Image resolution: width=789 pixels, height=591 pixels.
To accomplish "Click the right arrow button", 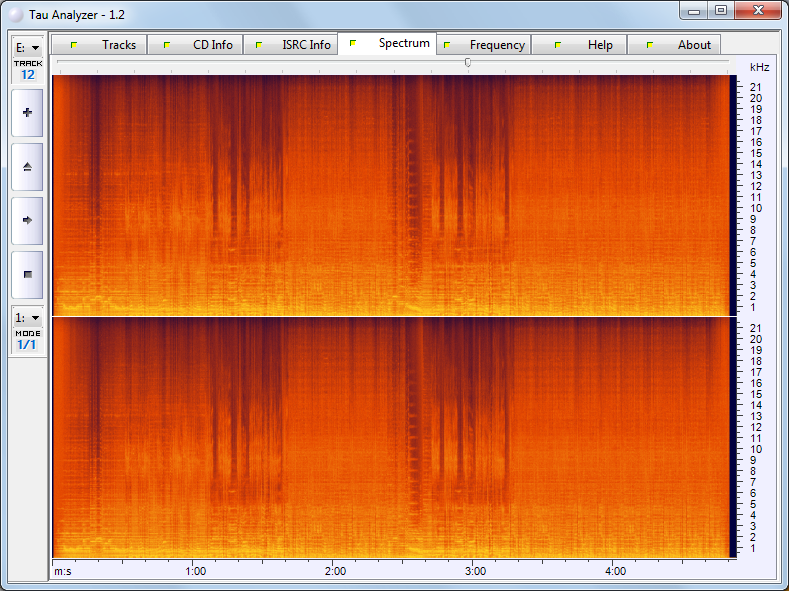I will pos(27,219).
